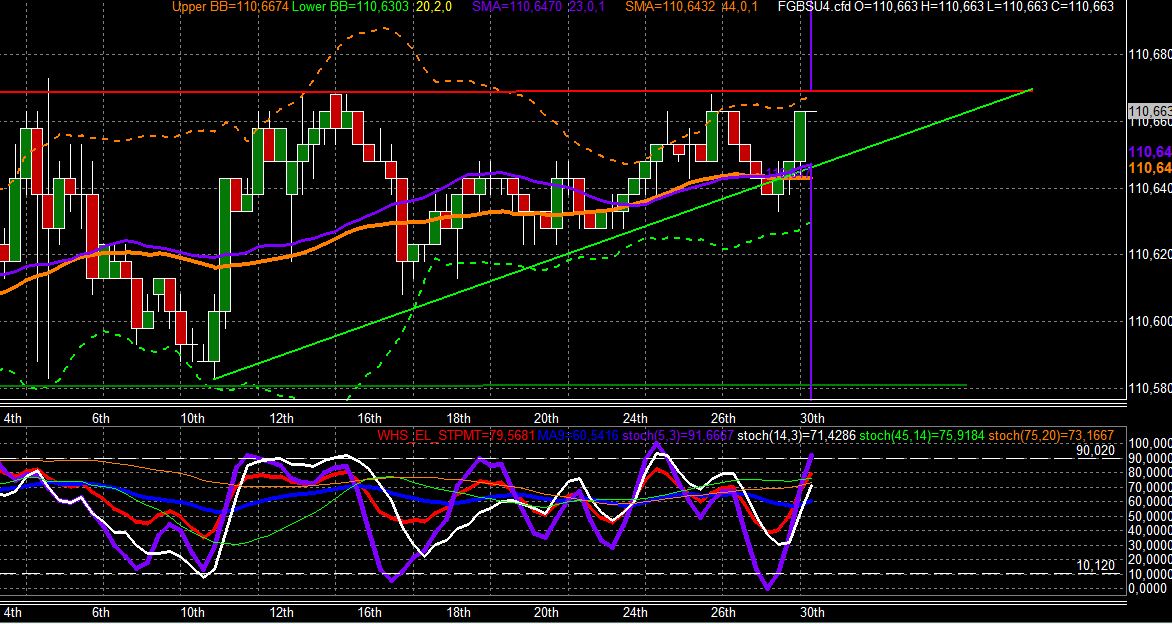Click the 90,020 overbought level label
Viewport: 1172px width, 624px height.
pyautogui.click(x=1096, y=450)
